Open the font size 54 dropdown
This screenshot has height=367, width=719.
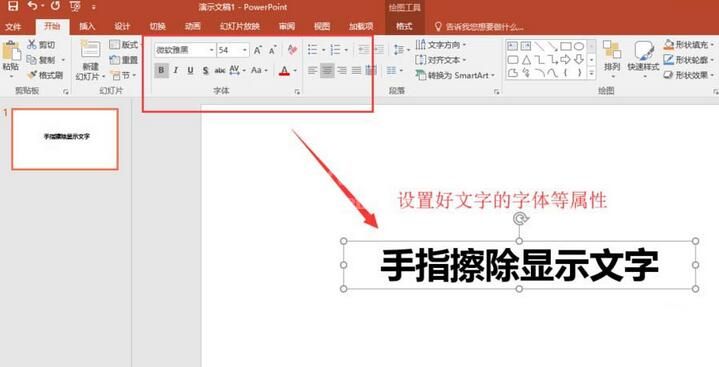(245, 50)
